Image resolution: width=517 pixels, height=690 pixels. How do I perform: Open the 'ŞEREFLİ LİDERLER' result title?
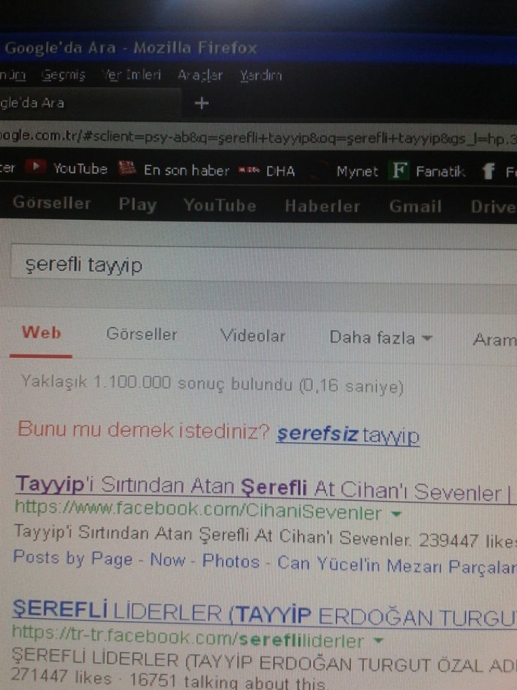(x=264, y=613)
